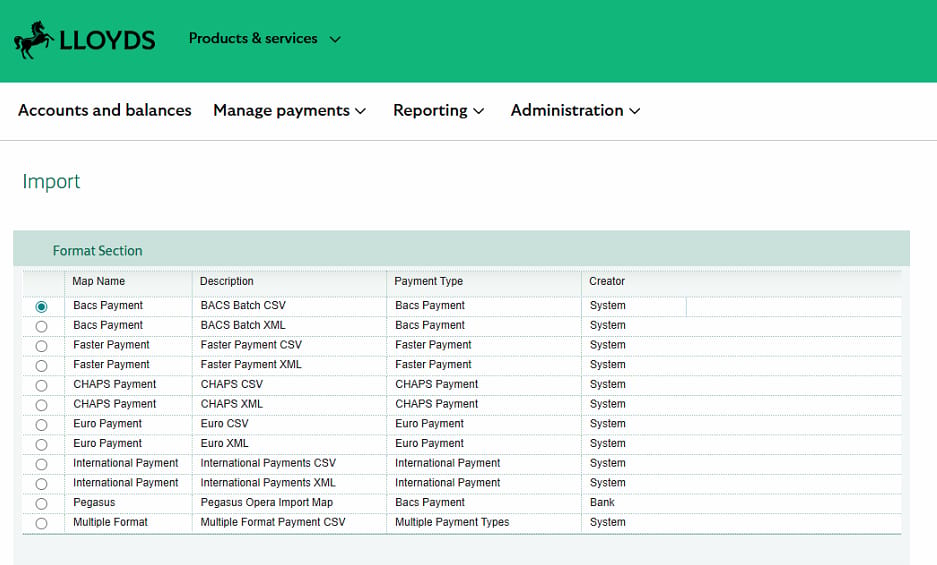Image resolution: width=937 pixels, height=565 pixels.
Task: Click the Lloyds wordmark text
Action: (x=108, y=41)
